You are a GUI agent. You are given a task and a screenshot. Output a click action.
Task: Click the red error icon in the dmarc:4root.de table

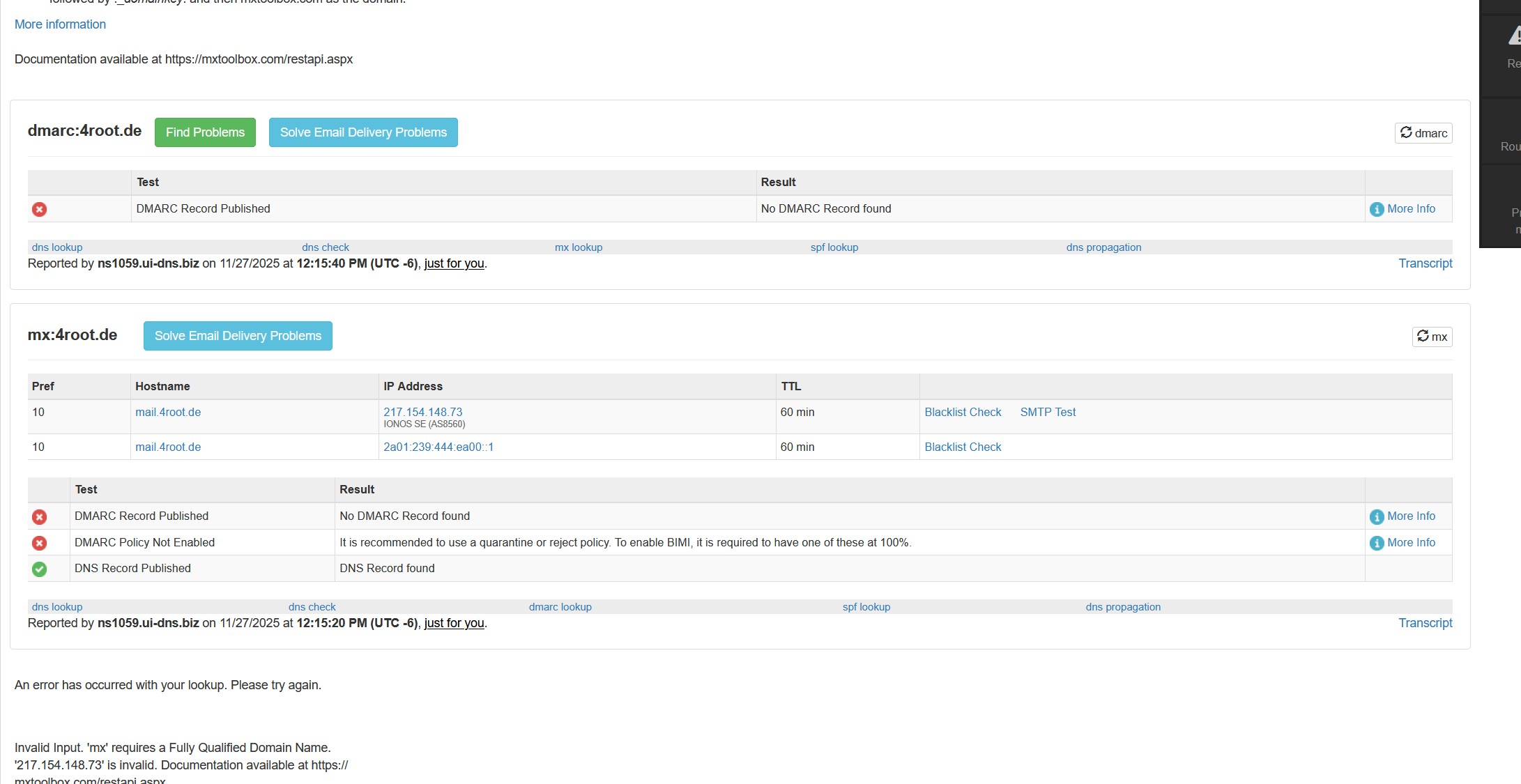point(40,209)
